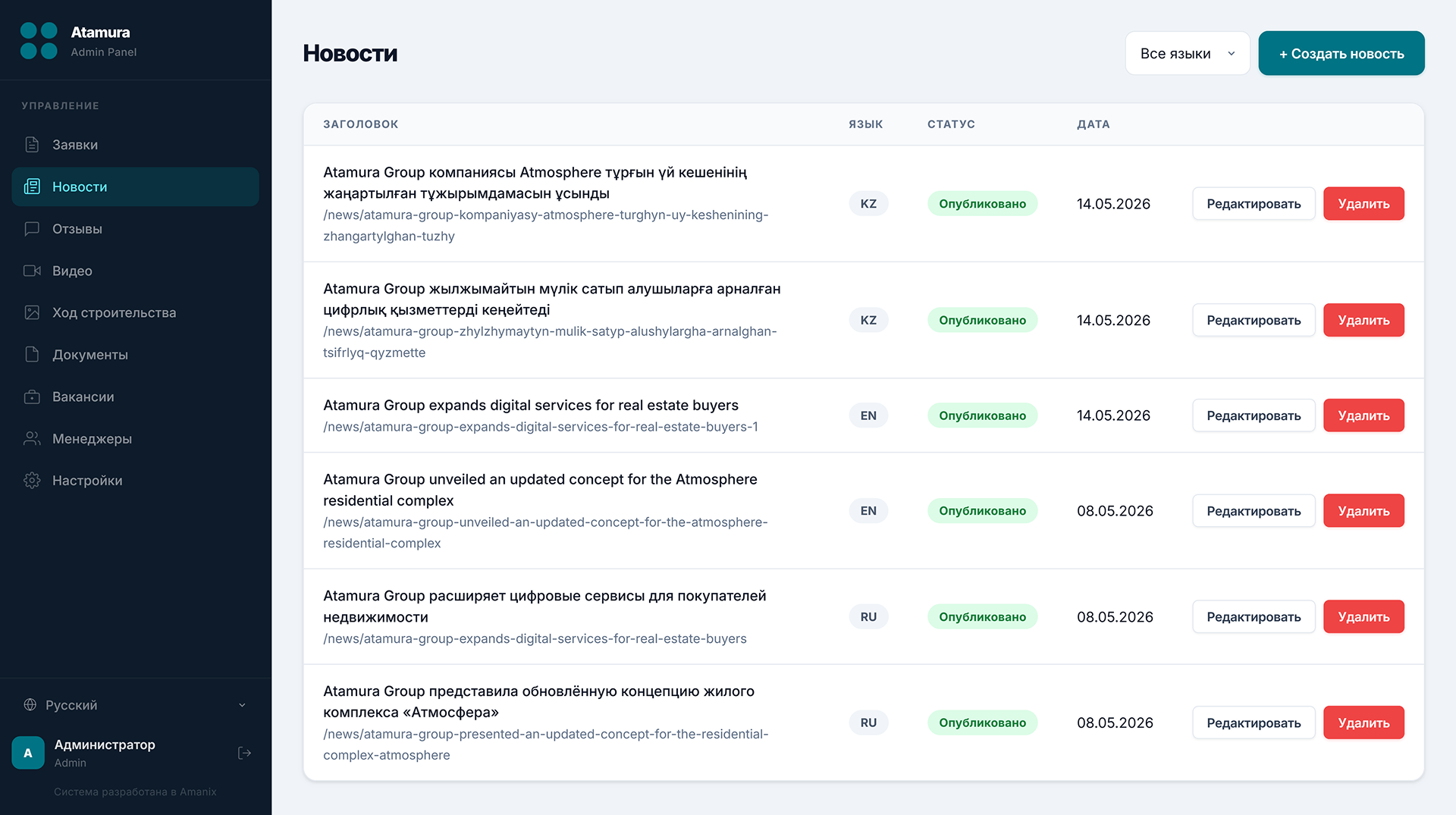Click the Администратор avatar badge
Image resolution: width=1456 pixels, height=815 pixels.
tap(28, 753)
